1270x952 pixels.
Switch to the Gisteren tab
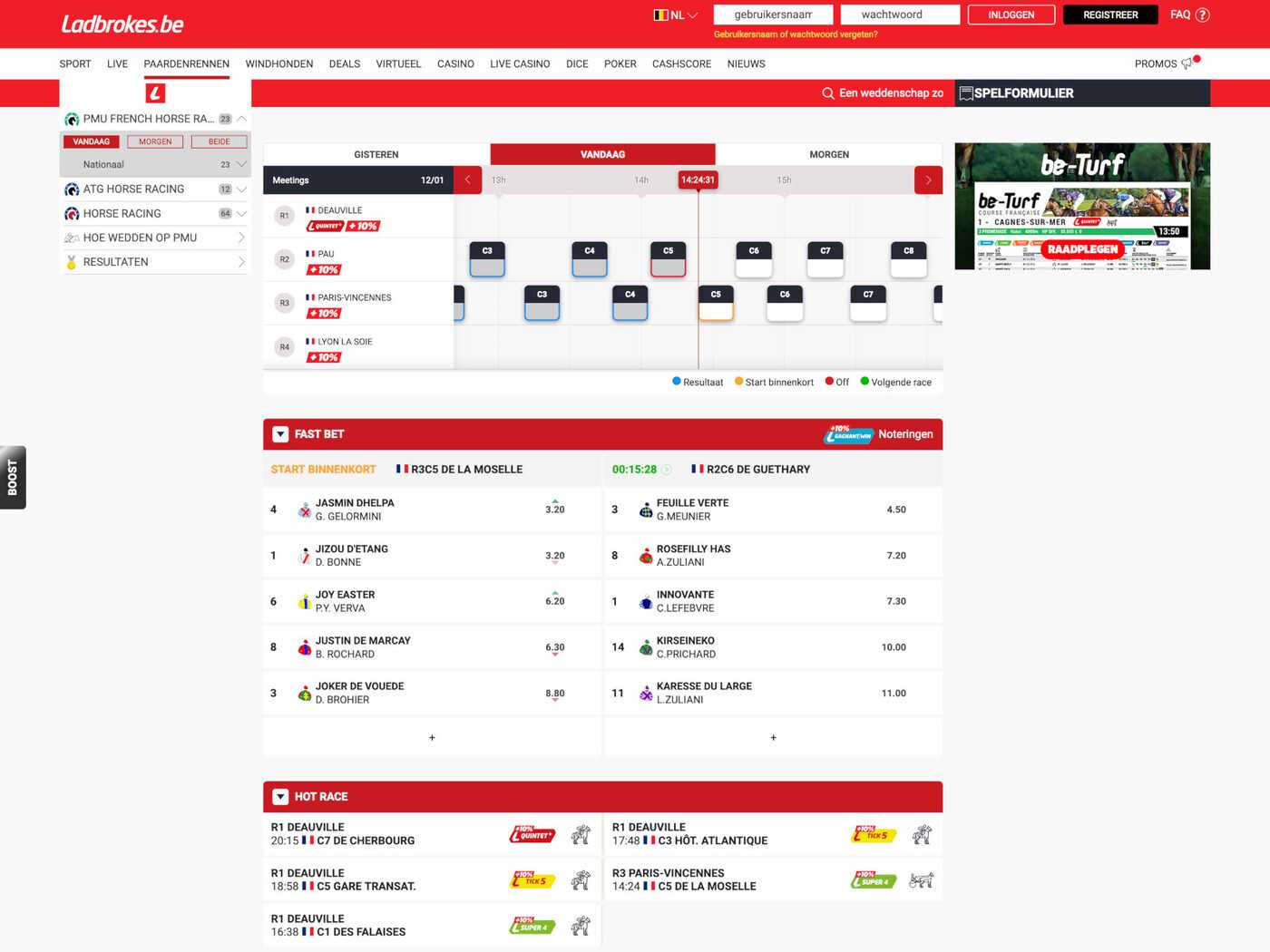click(376, 154)
